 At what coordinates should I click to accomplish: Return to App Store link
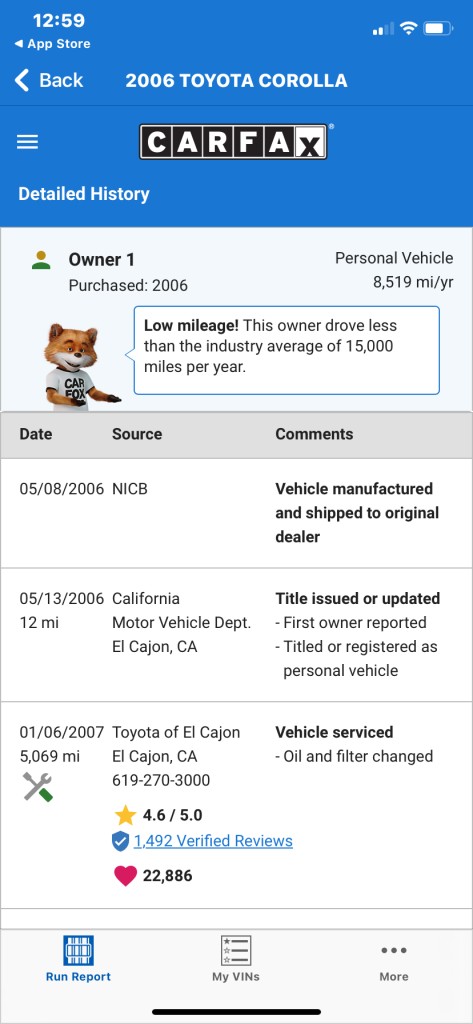click(52, 44)
